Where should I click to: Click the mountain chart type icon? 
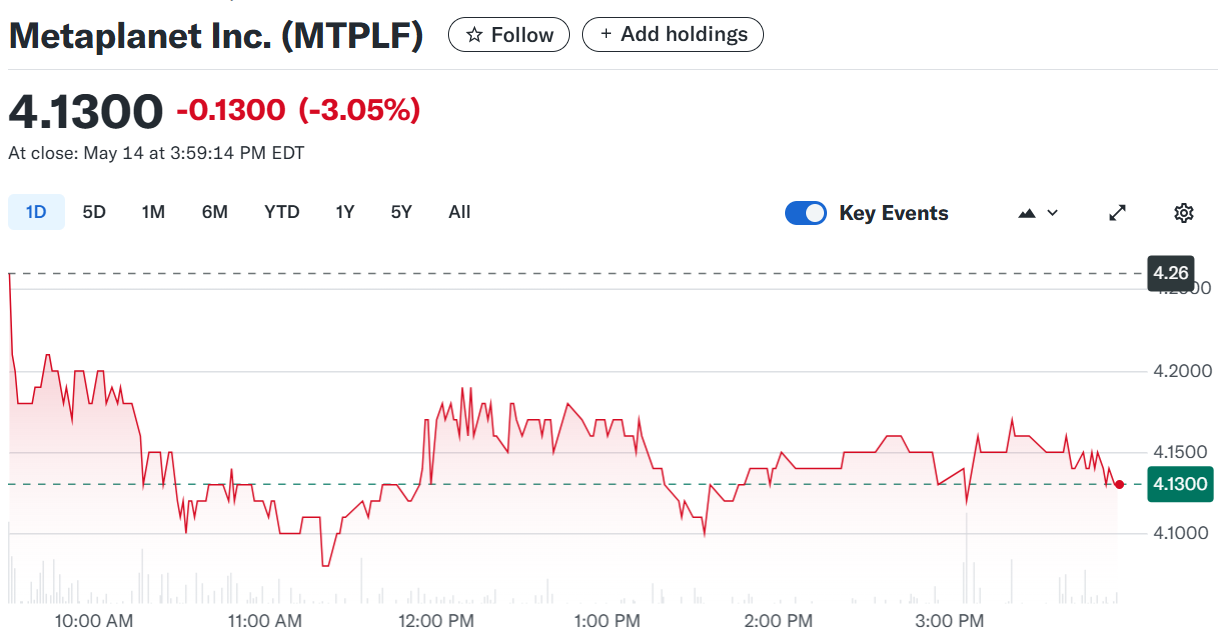(1027, 213)
